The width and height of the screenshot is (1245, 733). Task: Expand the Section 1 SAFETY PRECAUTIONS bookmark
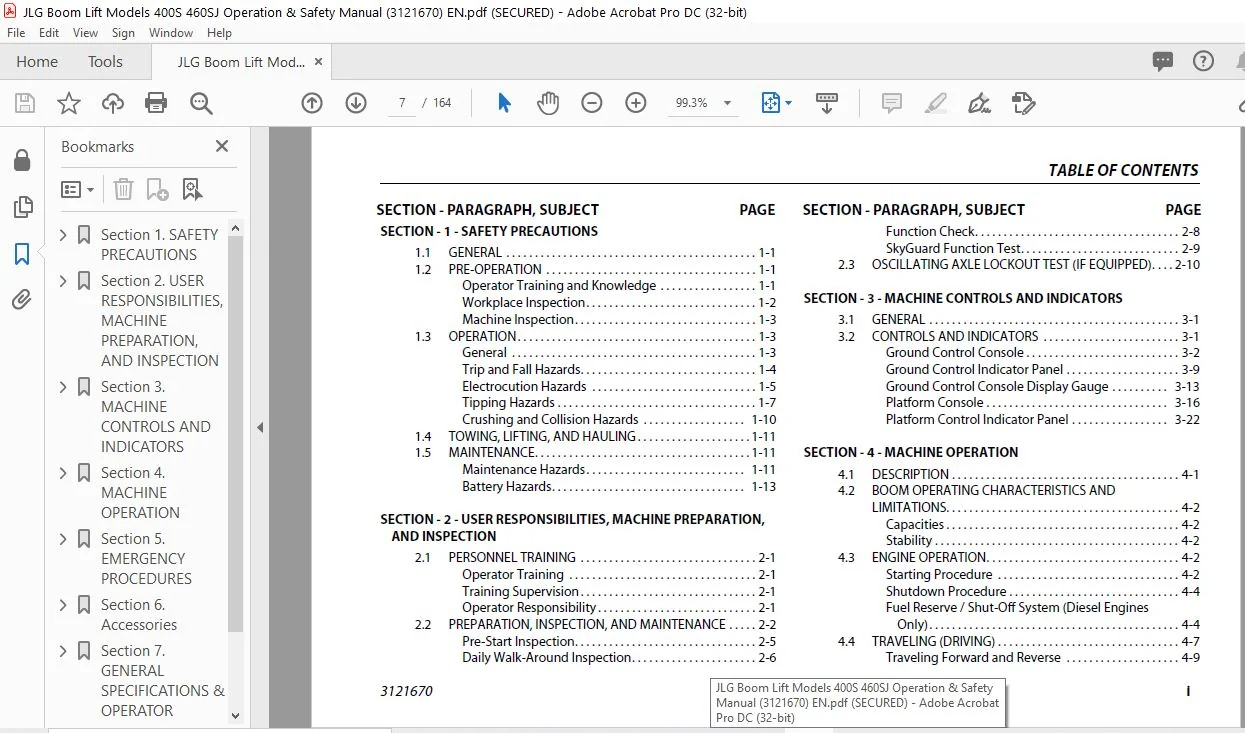tap(64, 235)
